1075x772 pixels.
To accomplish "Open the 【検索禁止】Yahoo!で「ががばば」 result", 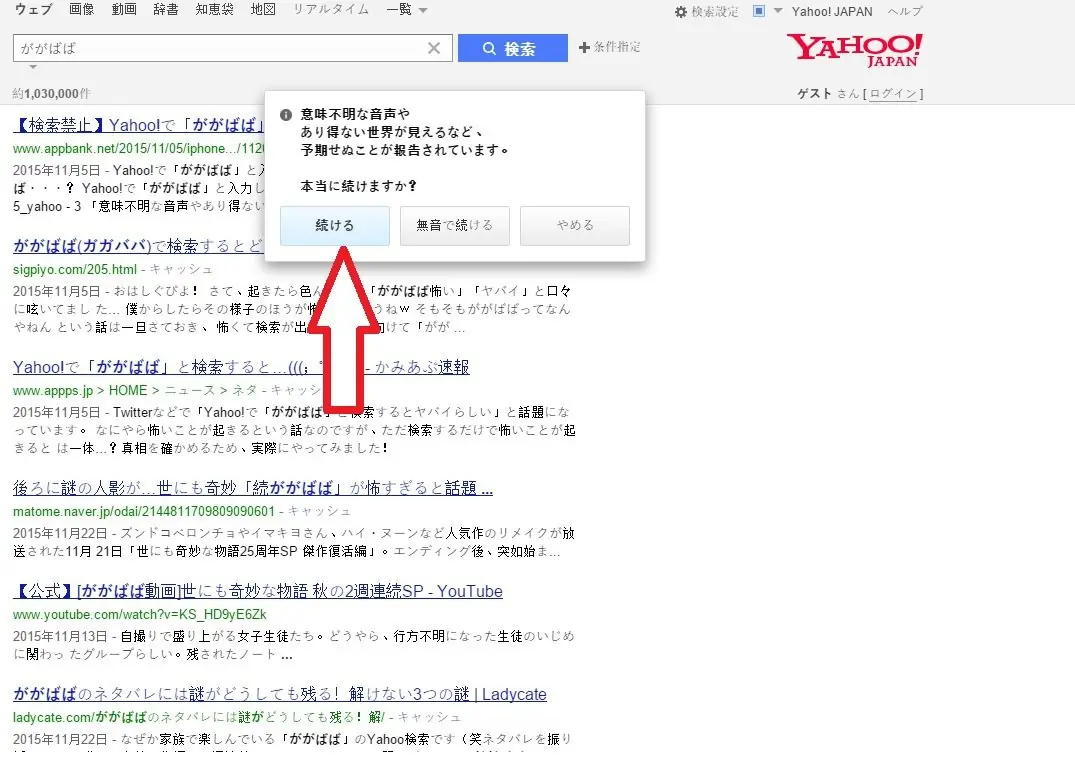I will coord(138,125).
